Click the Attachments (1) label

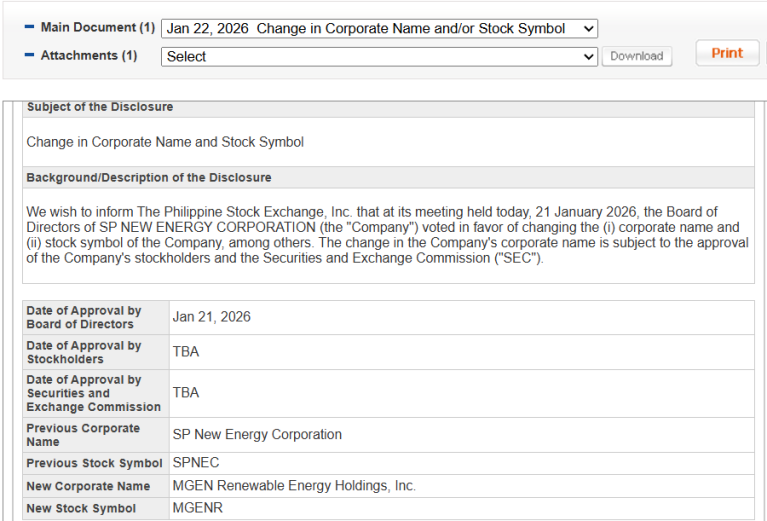point(89,56)
